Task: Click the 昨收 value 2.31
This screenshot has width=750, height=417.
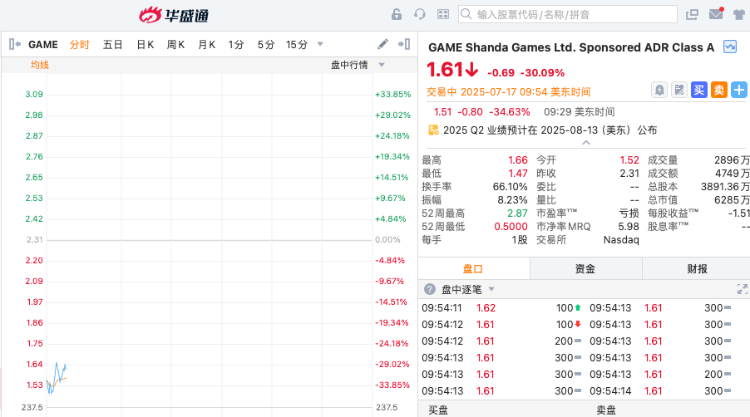Action: click(629, 173)
